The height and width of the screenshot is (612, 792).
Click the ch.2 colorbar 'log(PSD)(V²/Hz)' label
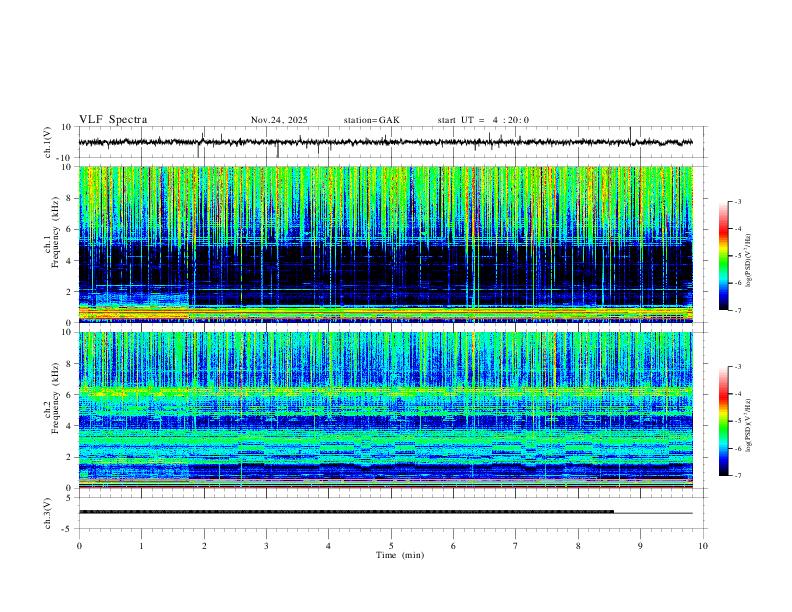point(748,426)
